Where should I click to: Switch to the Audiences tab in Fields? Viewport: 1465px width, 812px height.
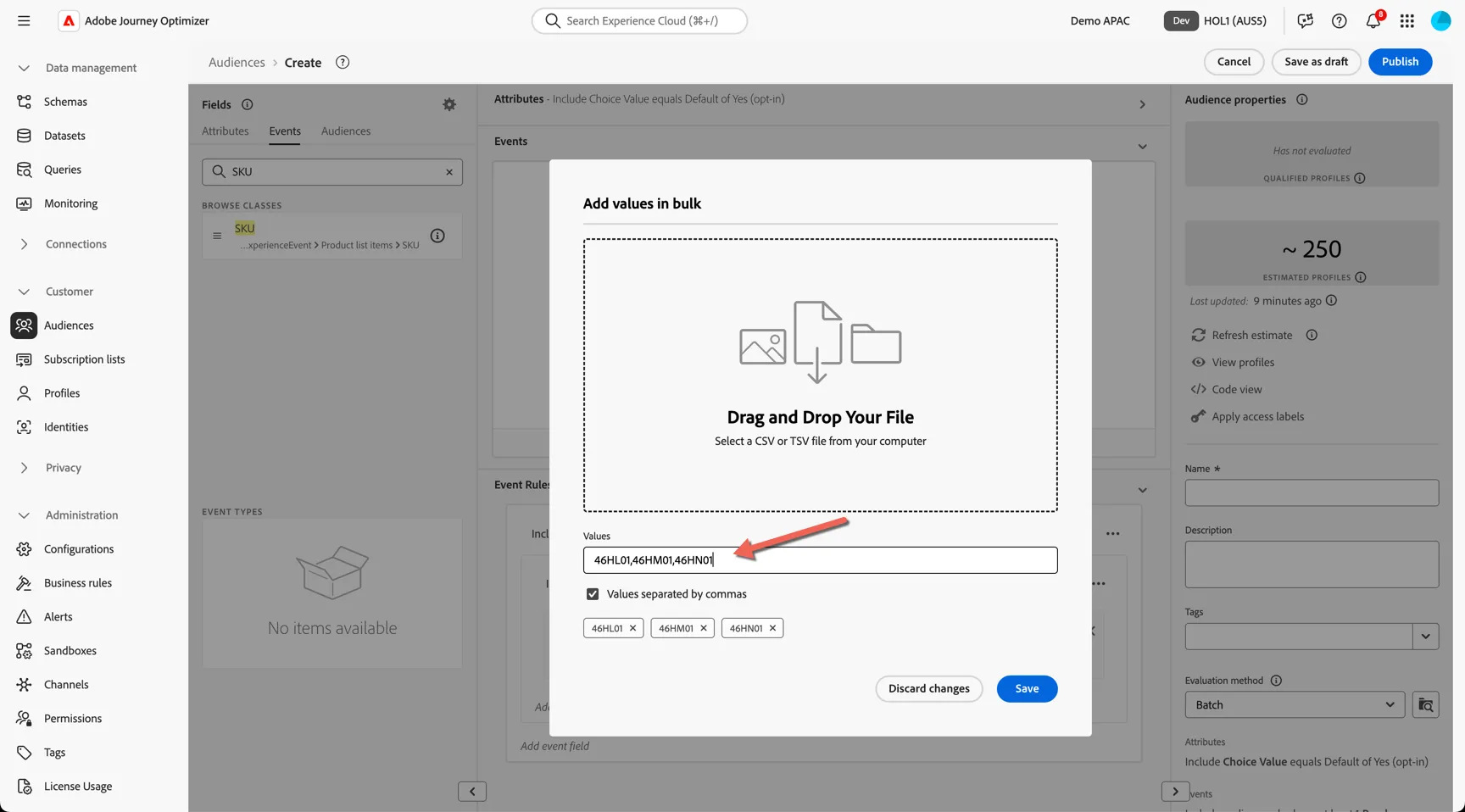pyautogui.click(x=346, y=131)
